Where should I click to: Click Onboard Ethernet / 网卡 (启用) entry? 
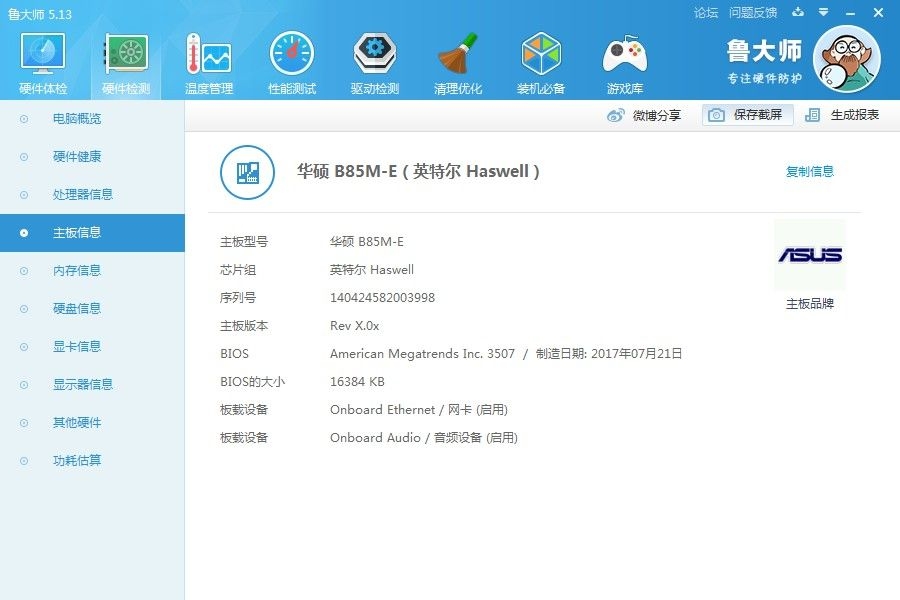419,409
